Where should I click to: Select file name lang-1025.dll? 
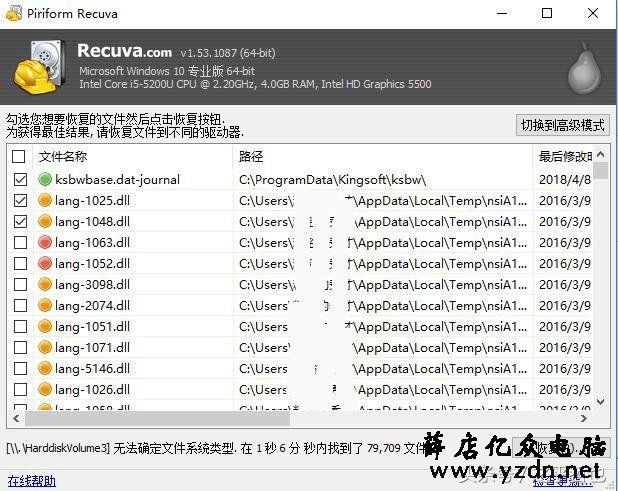click(92, 201)
